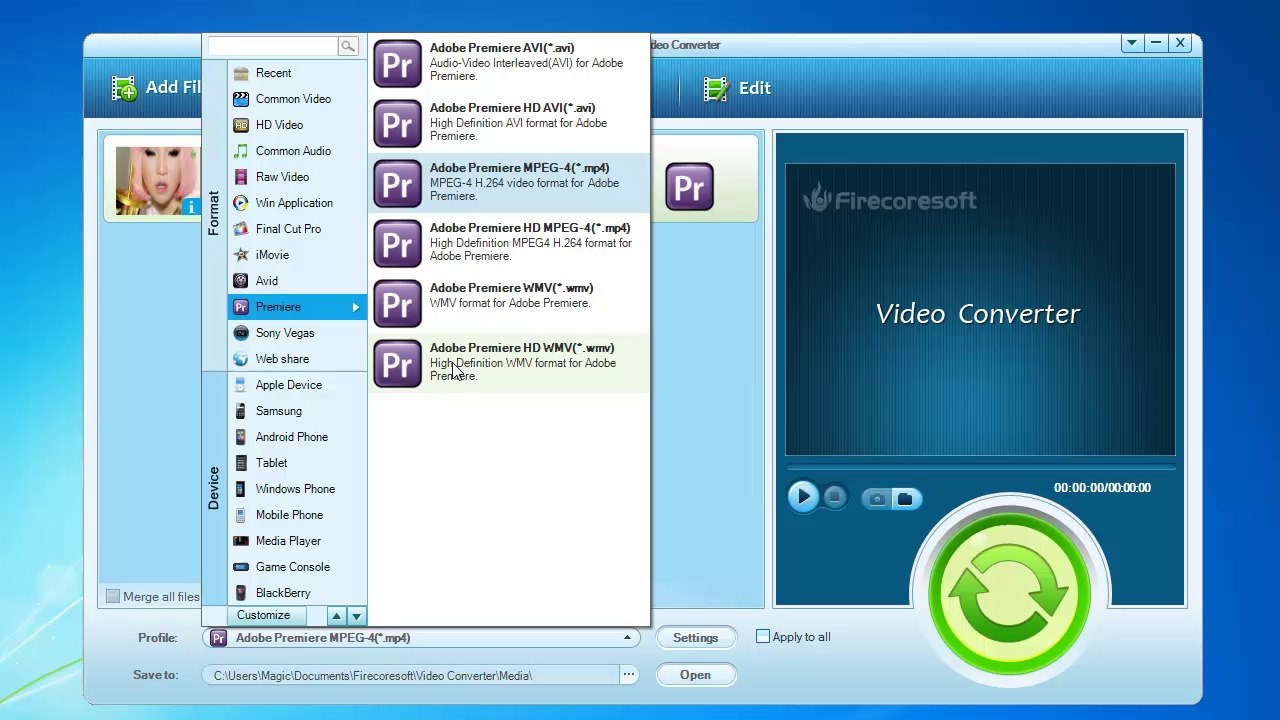Click the HD Video category icon

click(x=241, y=125)
